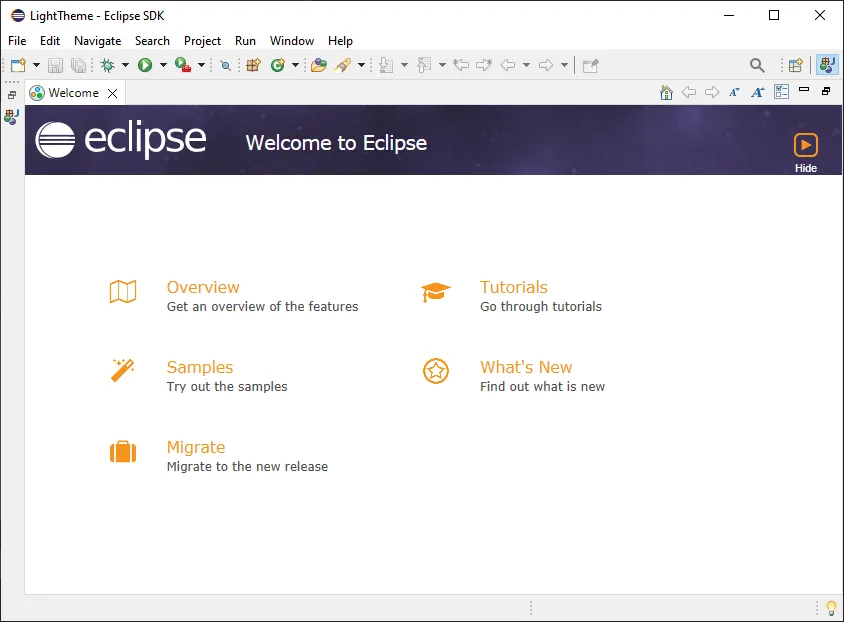Restore the Welcome view with restore icon
This screenshot has width=844, height=622.
click(826, 91)
